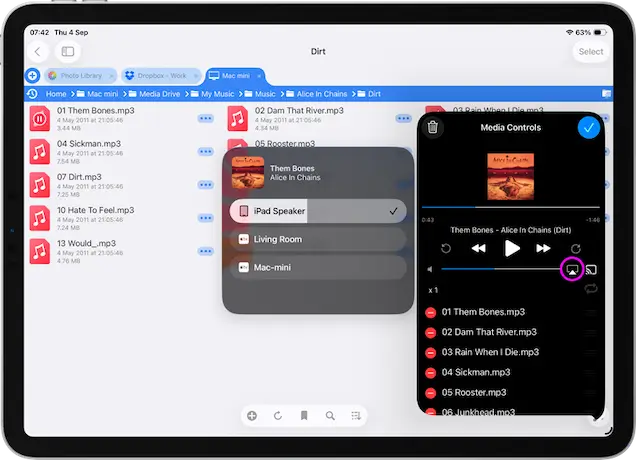
Task: Delete playlist with the trash icon
Action: point(432,127)
